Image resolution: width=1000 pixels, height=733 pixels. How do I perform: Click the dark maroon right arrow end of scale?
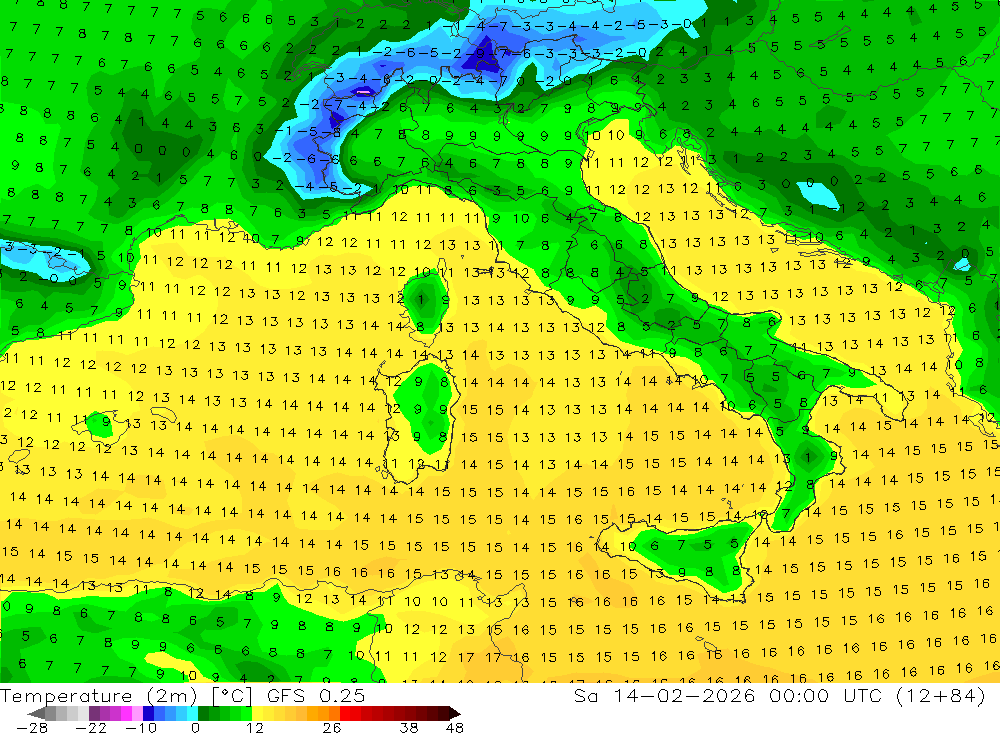(x=455, y=713)
